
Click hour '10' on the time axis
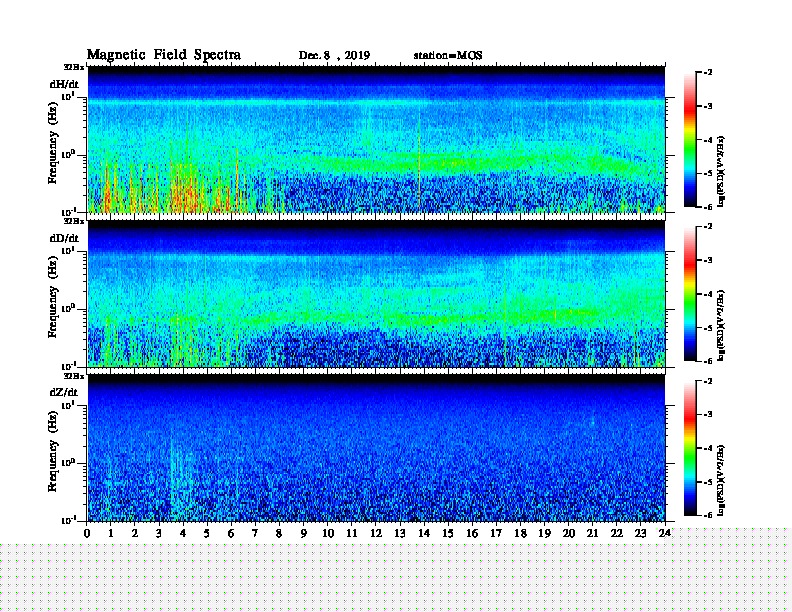[328, 533]
